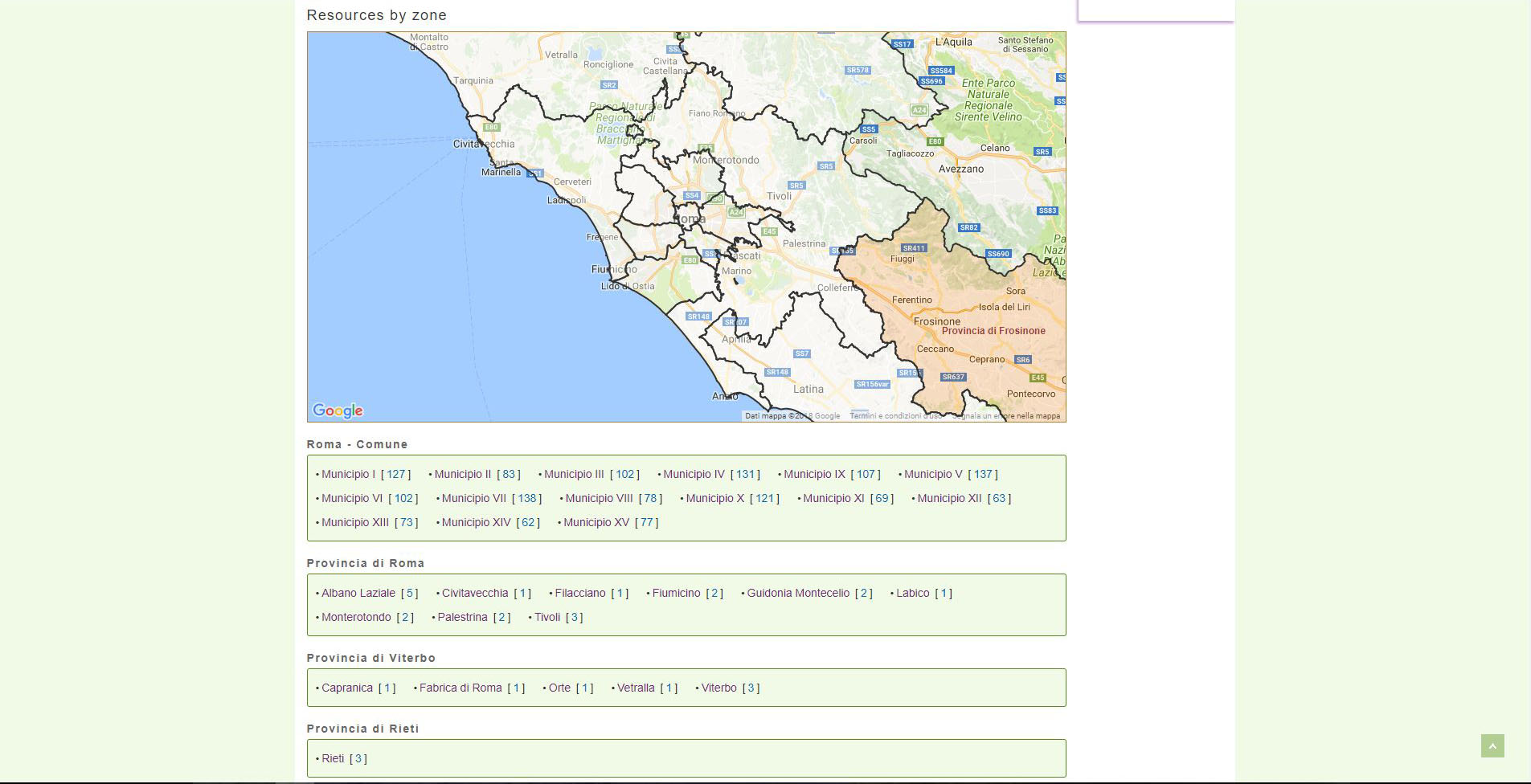Open Municipio II resources link
The width and height of the screenshot is (1531, 784).
tap(462, 474)
